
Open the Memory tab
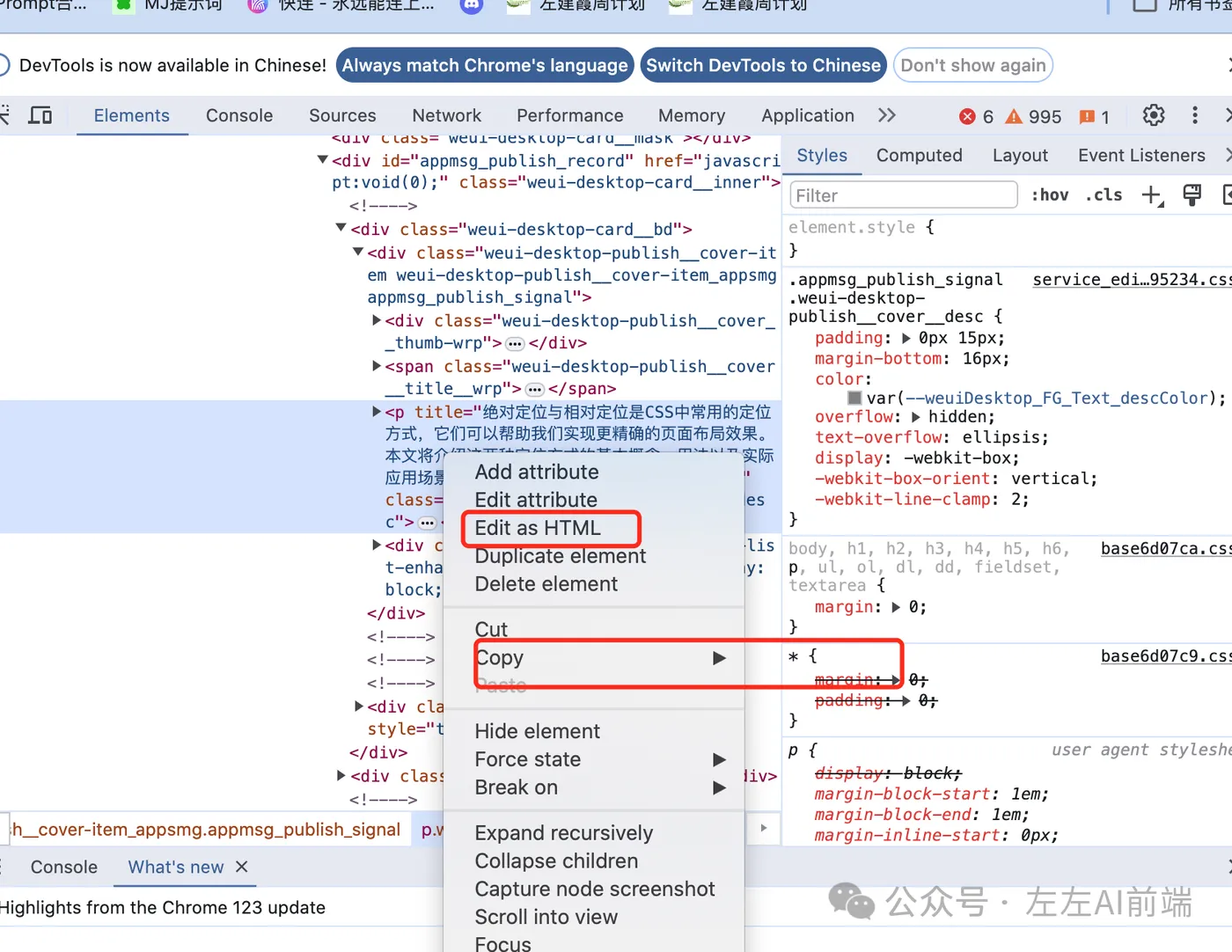[x=692, y=115]
